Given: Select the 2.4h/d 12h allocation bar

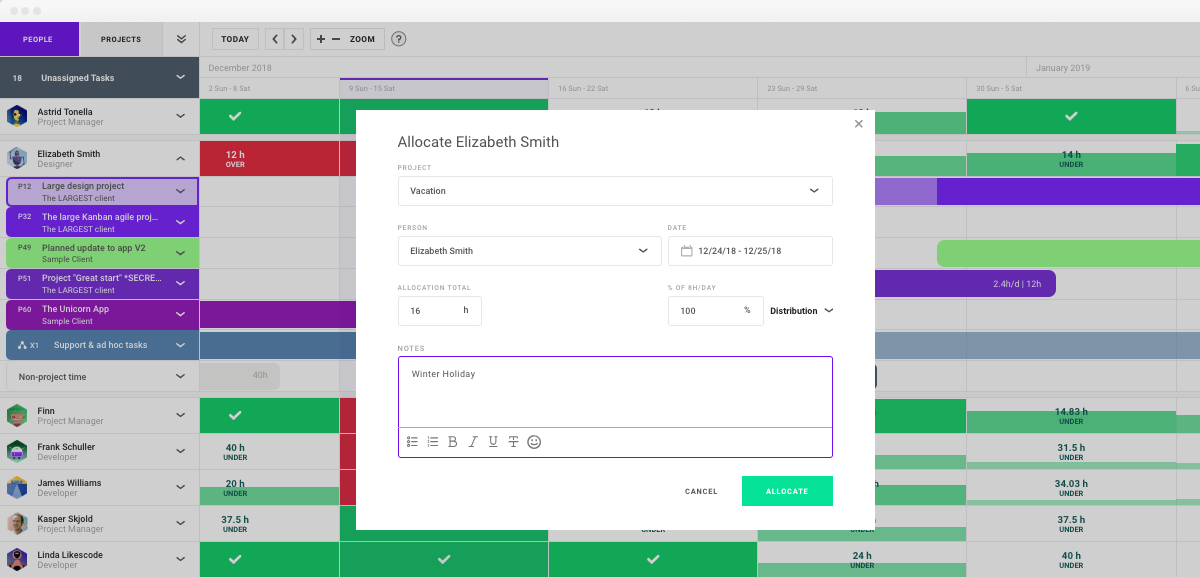Looking at the screenshot, I should pyautogui.click(x=965, y=284).
